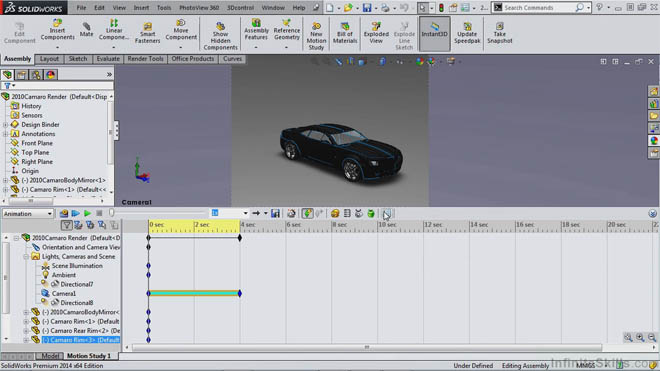The image size is (660, 371).
Task: Save the animation using disk icon
Action: coord(275,214)
